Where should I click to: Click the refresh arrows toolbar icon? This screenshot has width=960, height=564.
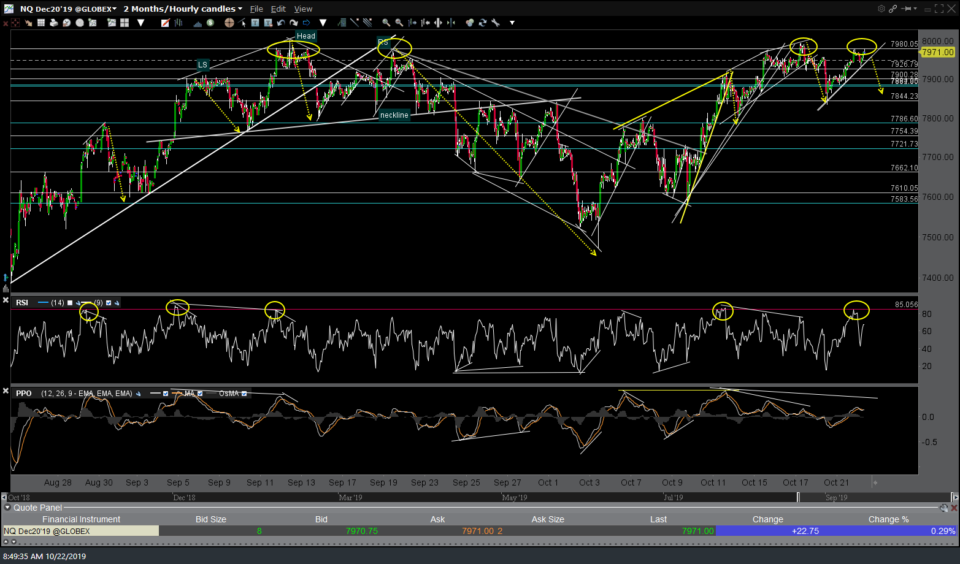(x=482, y=23)
